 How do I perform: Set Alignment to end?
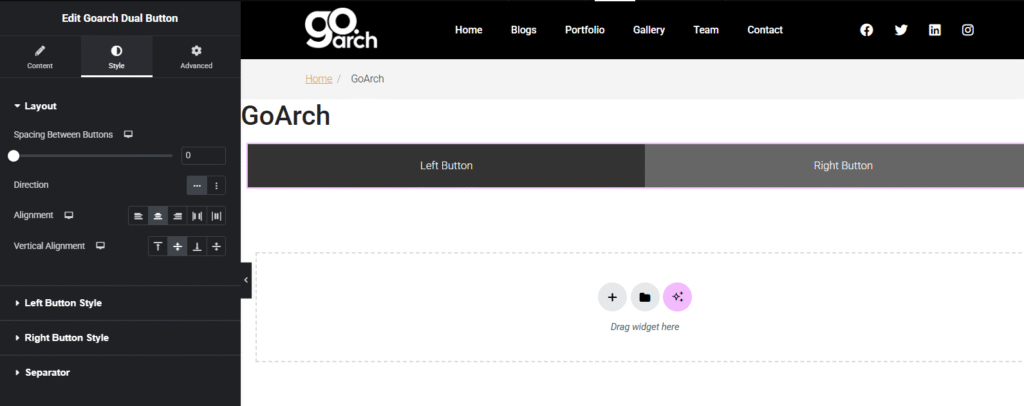pyautogui.click(x=177, y=215)
